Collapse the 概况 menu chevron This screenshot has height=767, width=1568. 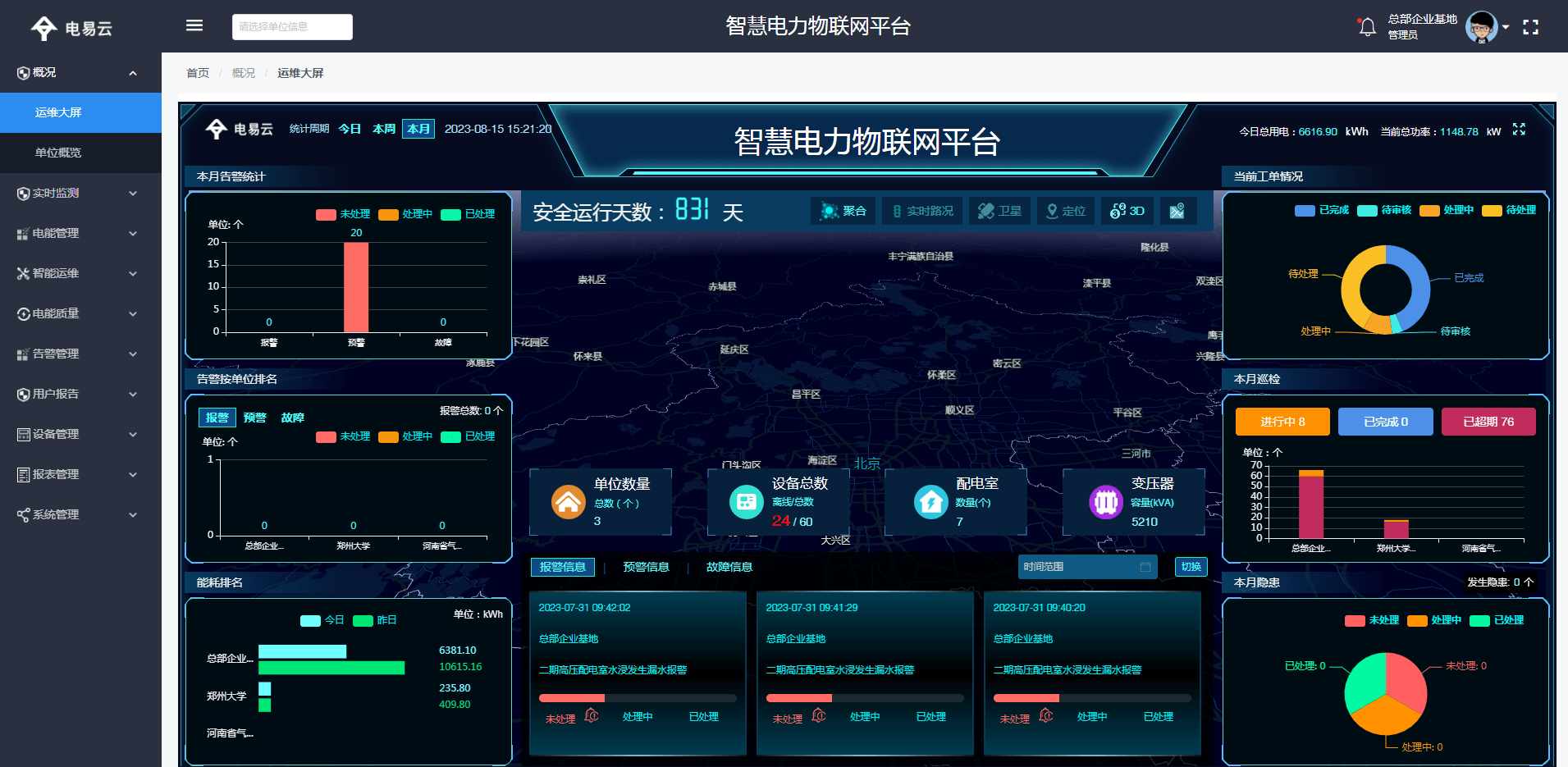tap(133, 73)
